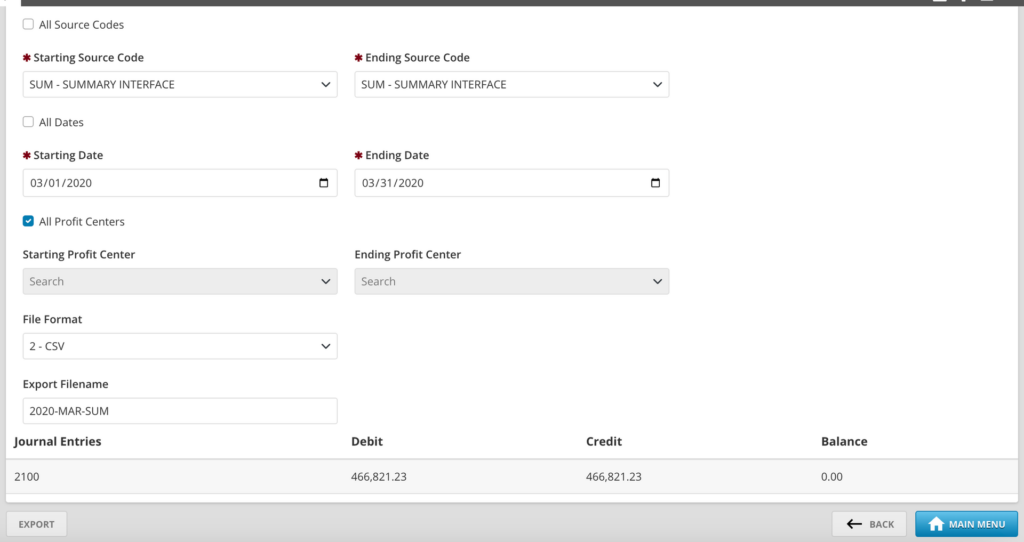This screenshot has width=1024, height=542.
Task: Return to Main Menu with the home button
Action: tap(966, 524)
